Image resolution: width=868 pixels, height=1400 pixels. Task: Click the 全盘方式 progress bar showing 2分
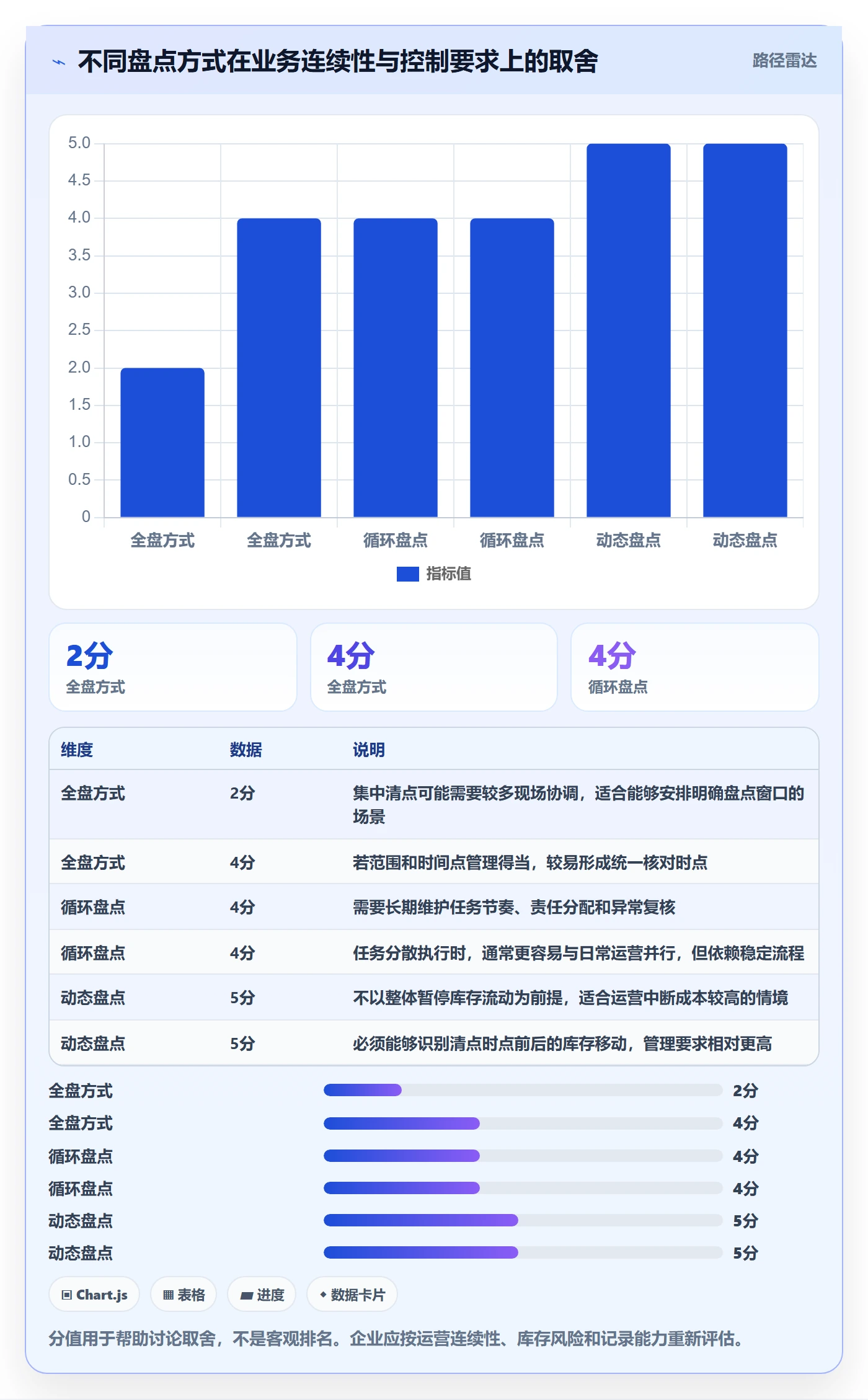click(x=523, y=1090)
